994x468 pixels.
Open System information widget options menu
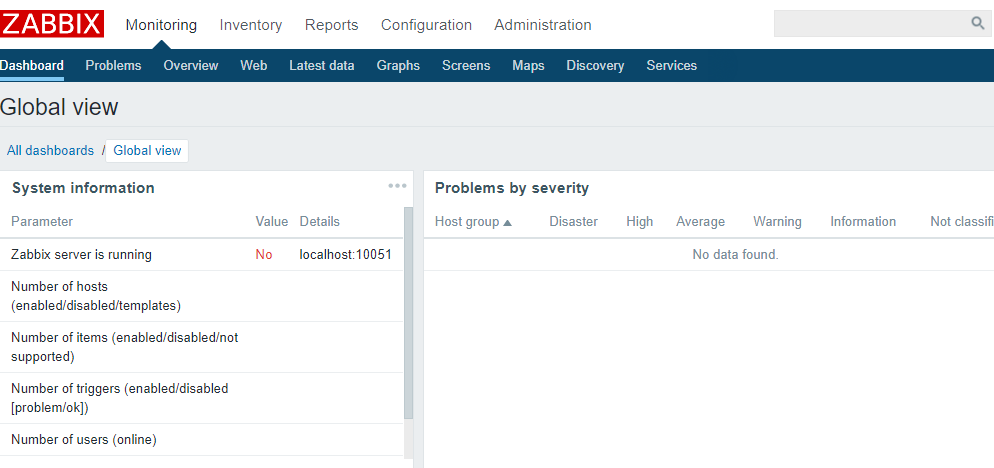click(x=397, y=186)
